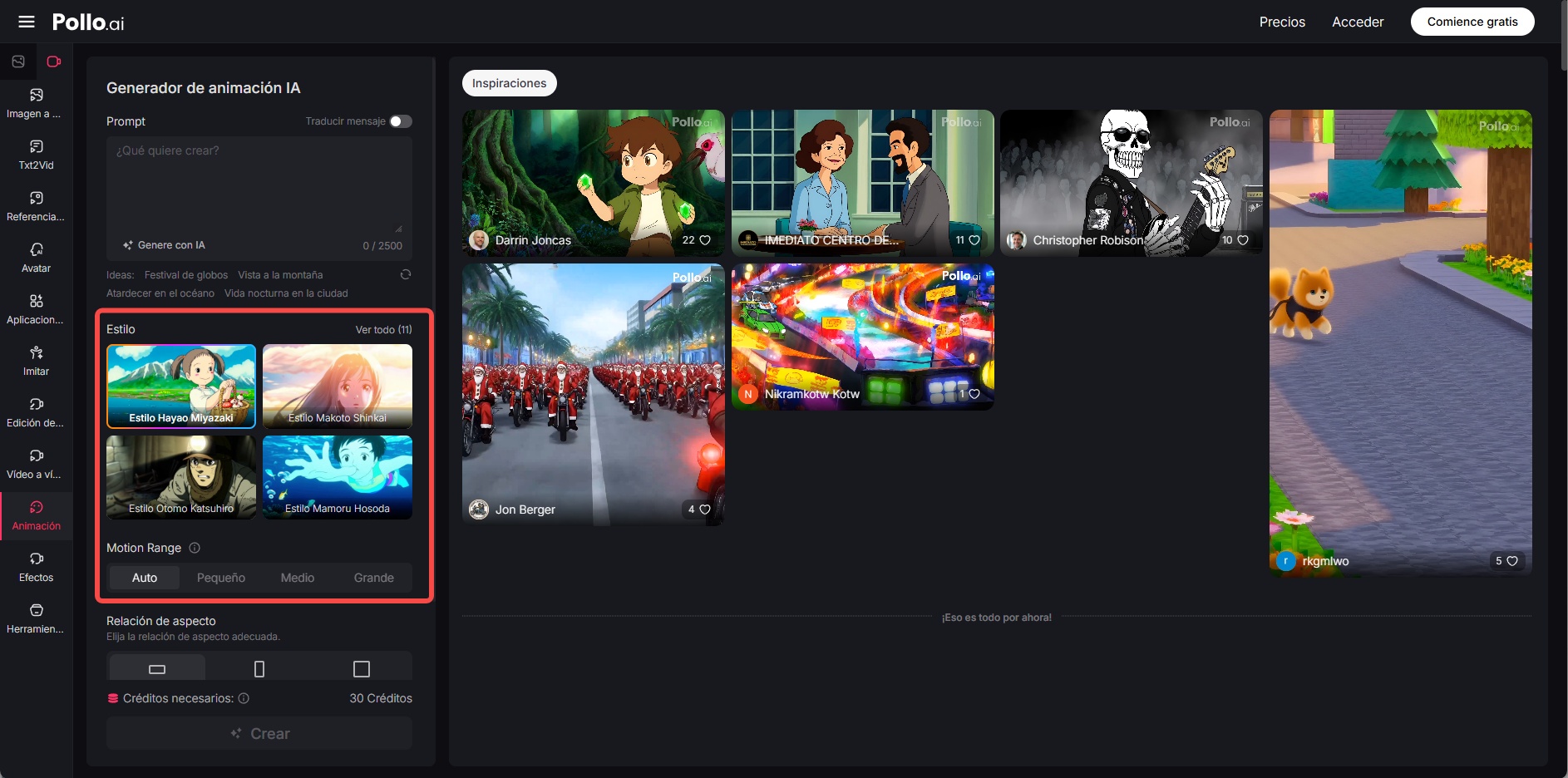Select the Animación tool
Image resolution: width=1568 pixels, height=778 pixels.
coord(36,516)
